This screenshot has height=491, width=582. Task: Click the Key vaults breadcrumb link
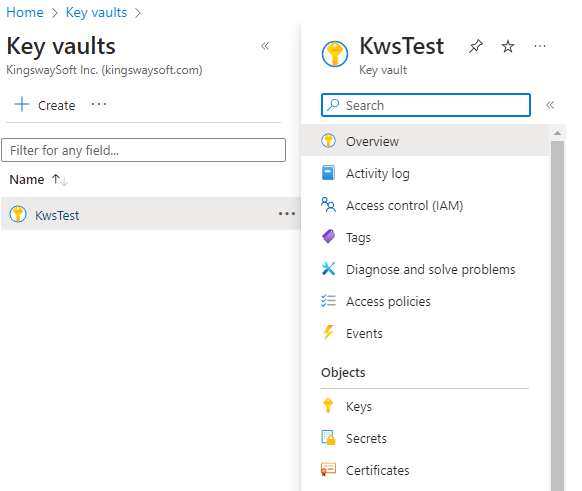pyautogui.click(x=97, y=13)
